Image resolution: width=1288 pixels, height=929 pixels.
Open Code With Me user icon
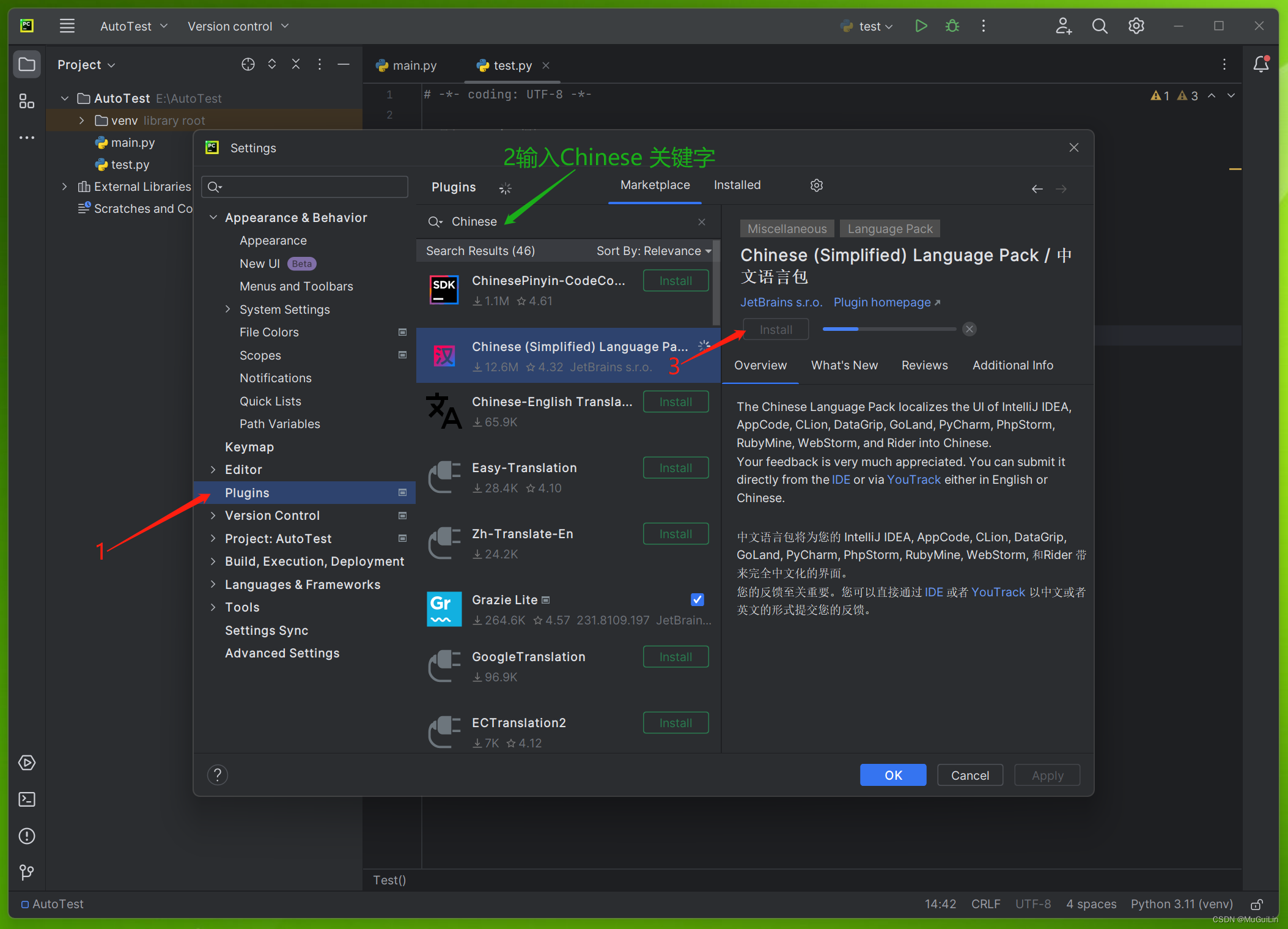[x=1063, y=26]
